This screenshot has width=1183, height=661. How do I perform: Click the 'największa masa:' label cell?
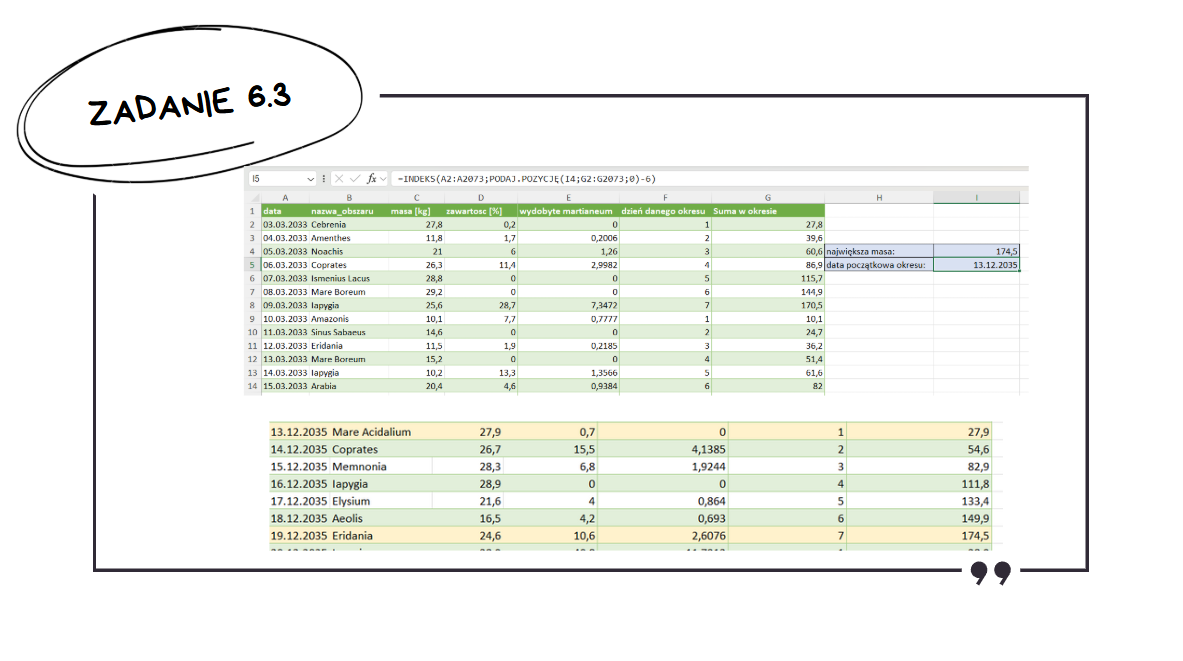pyautogui.click(x=878, y=251)
